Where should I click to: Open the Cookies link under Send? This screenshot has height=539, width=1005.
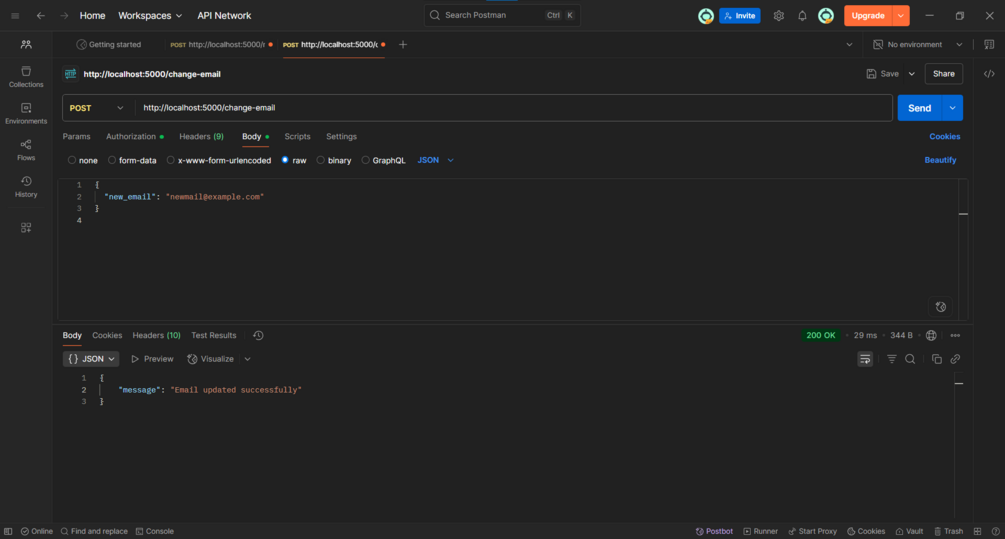[x=945, y=137]
